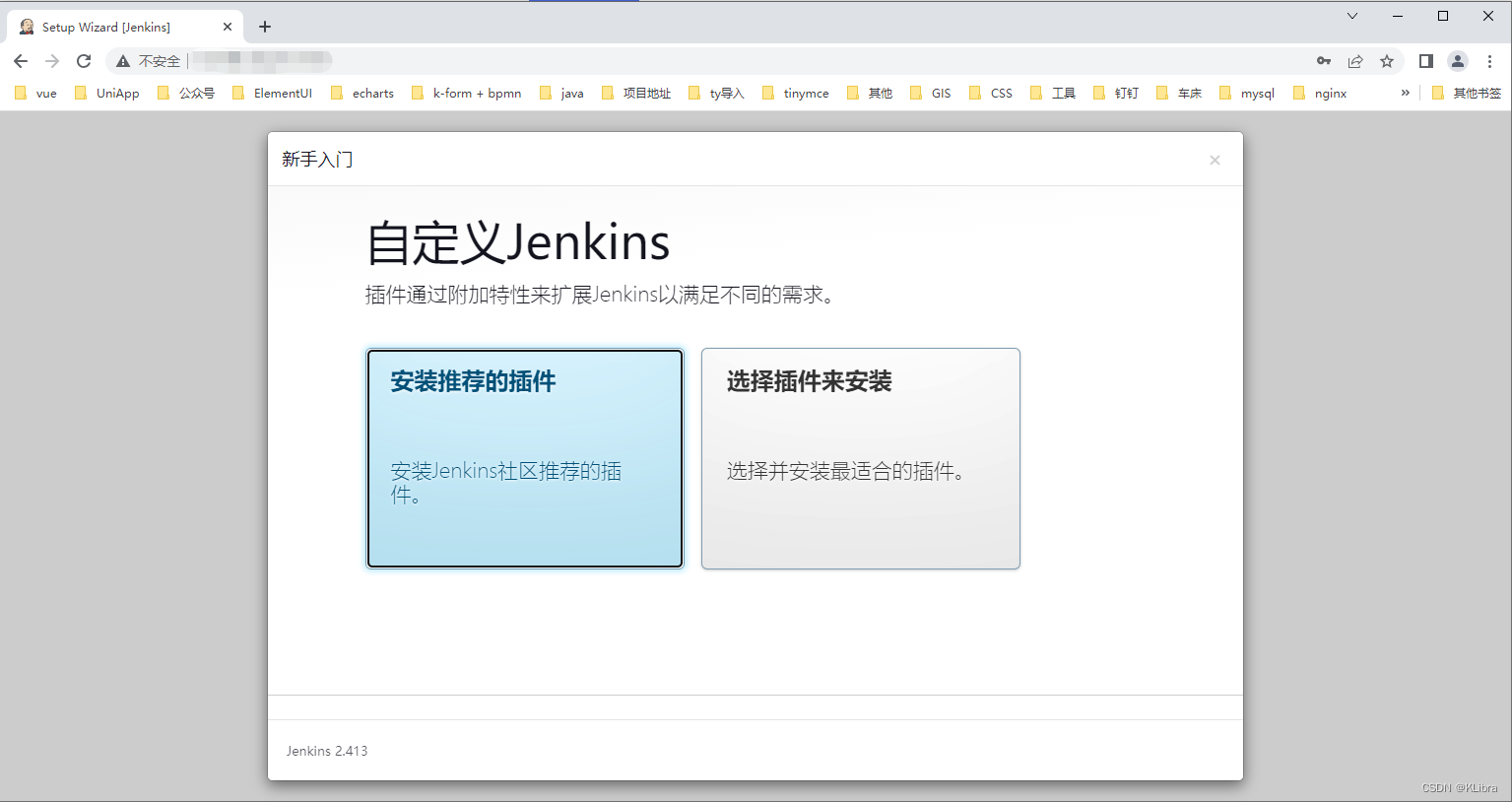Screen dimensions: 1512x802
Task: Open the 公众号 bookmark folder
Action: tap(186, 94)
